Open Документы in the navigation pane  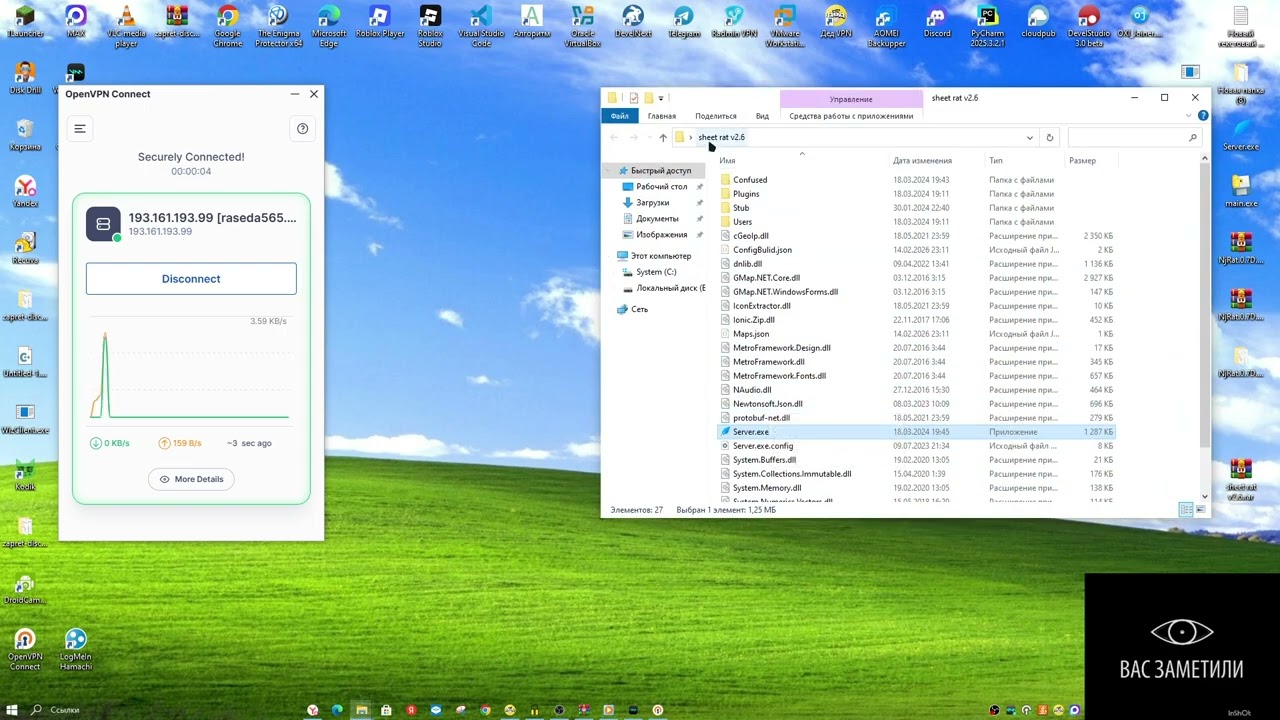[657, 219]
